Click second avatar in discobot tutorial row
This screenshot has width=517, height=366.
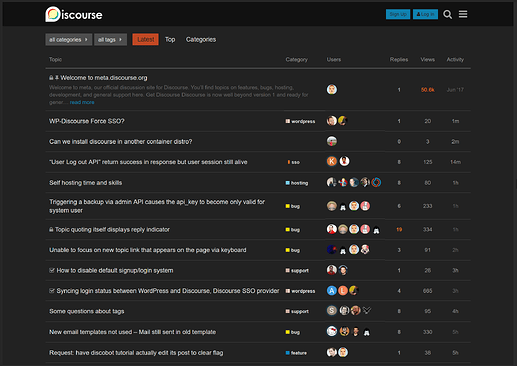click(343, 352)
